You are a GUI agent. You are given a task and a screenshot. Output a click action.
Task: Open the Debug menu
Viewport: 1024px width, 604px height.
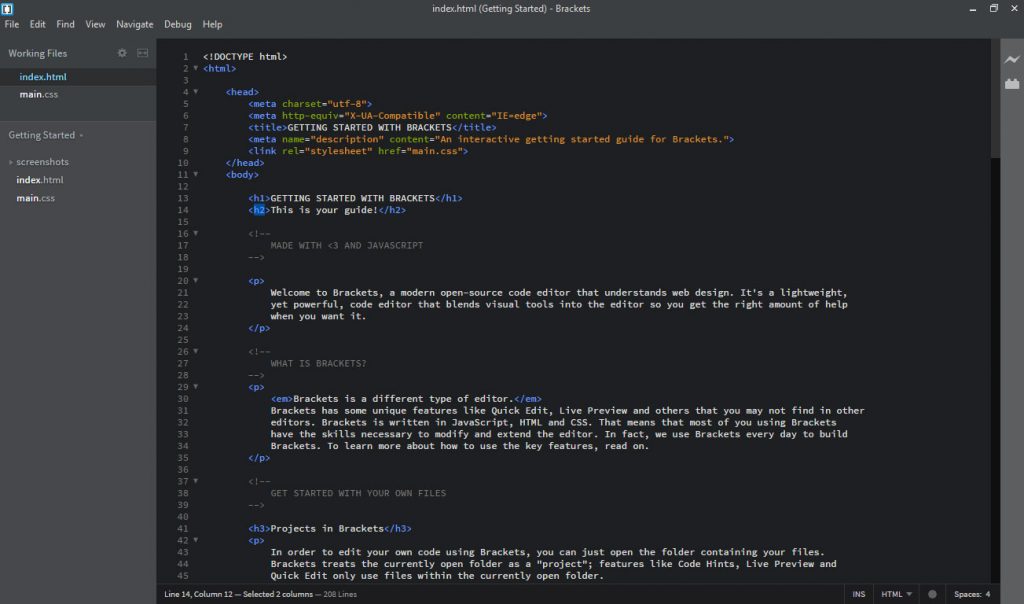[x=177, y=24]
